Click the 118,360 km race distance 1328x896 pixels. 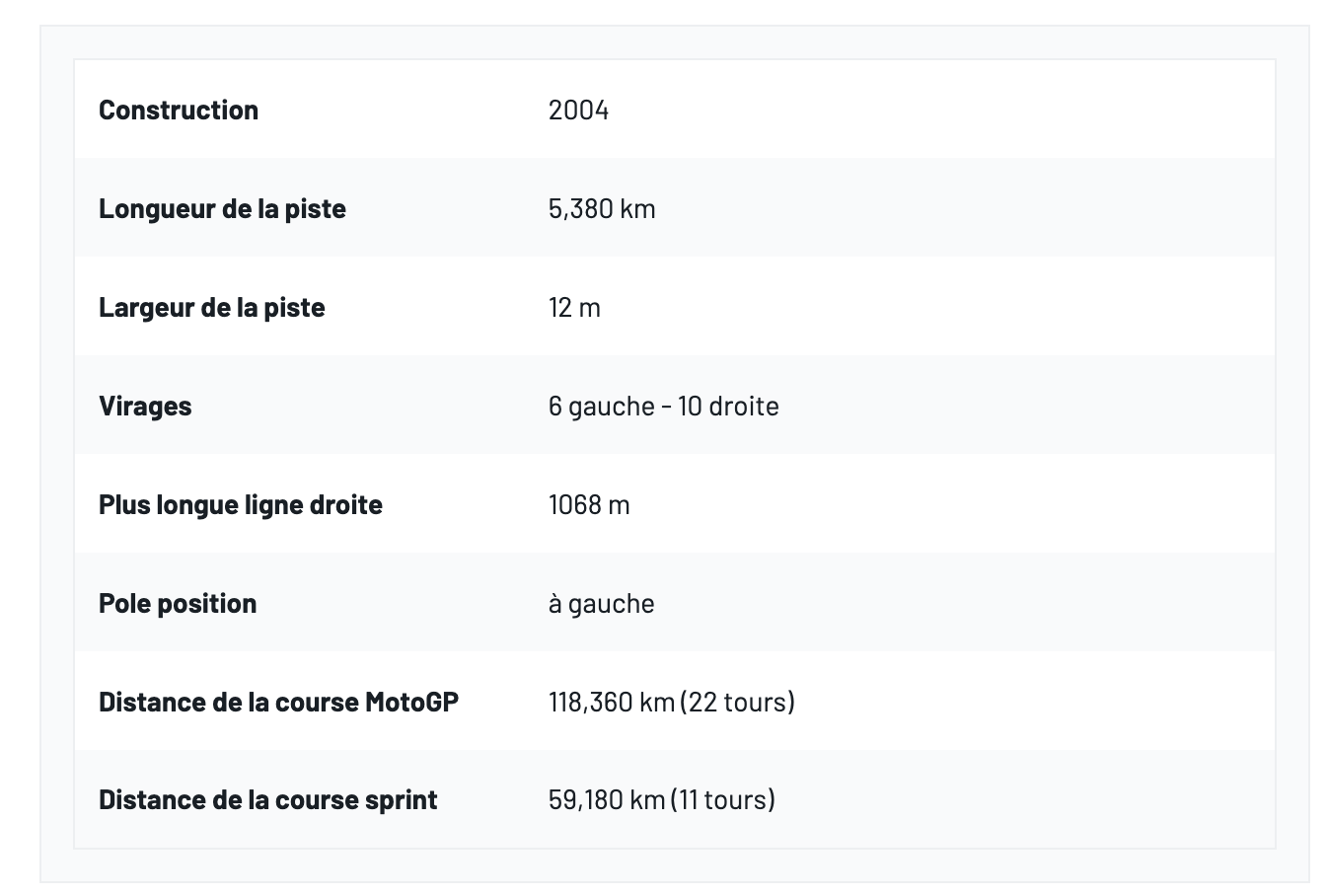coord(612,702)
